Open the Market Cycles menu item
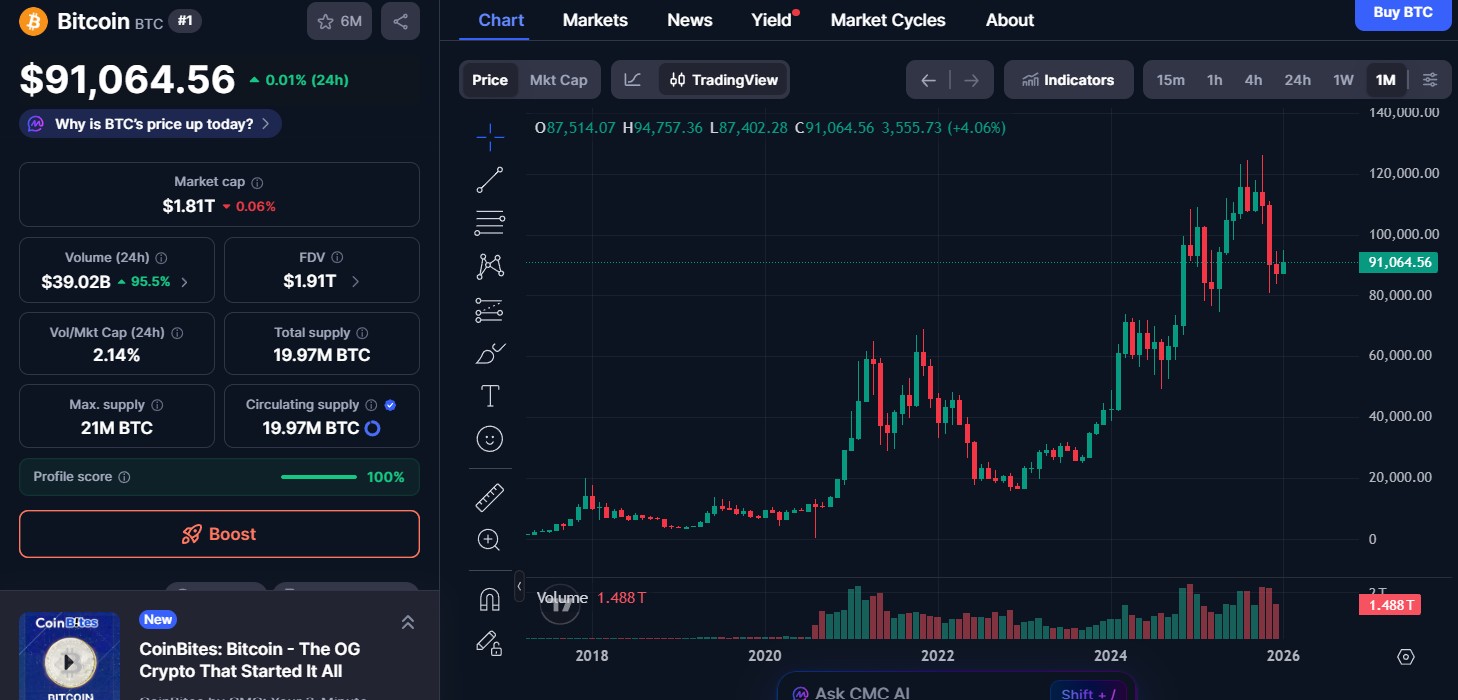The width and height of the screenshot is (1458, 700). pyautogui.click(x=887, y=19)
